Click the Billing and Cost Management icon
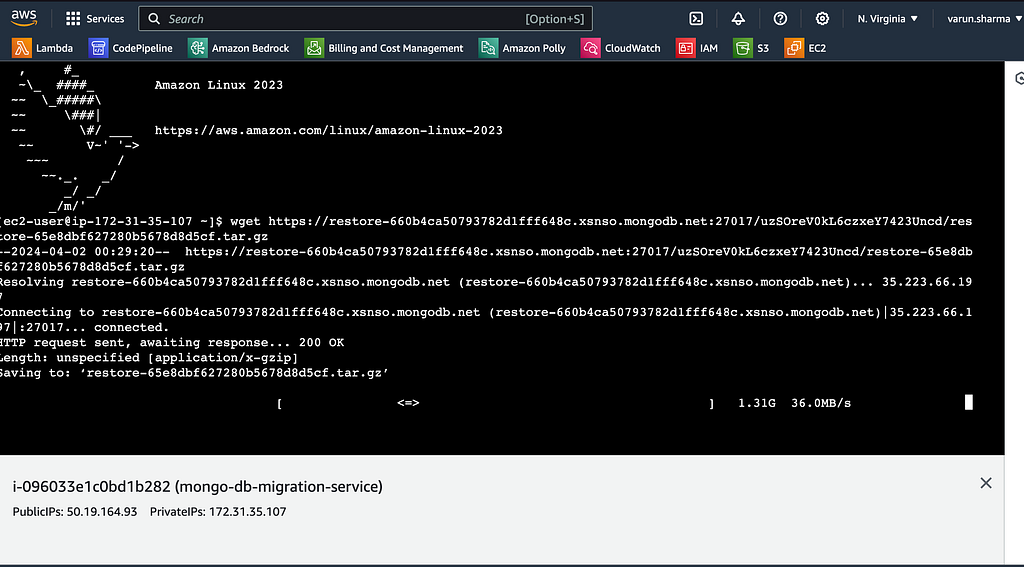 (314, 48)
